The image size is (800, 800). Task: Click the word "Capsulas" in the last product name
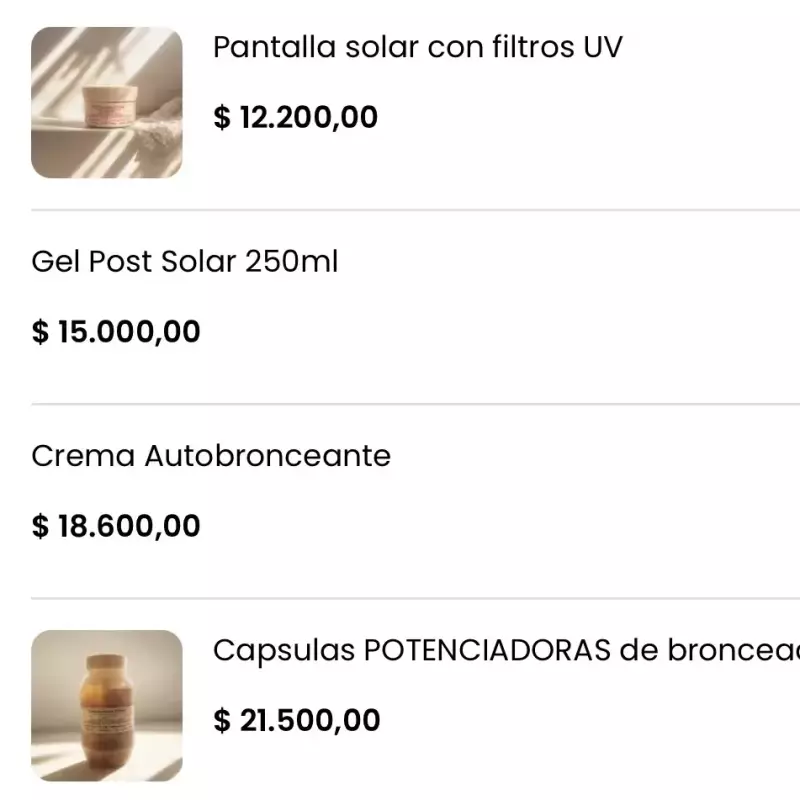pyautogui.click(x=284, y=651)
